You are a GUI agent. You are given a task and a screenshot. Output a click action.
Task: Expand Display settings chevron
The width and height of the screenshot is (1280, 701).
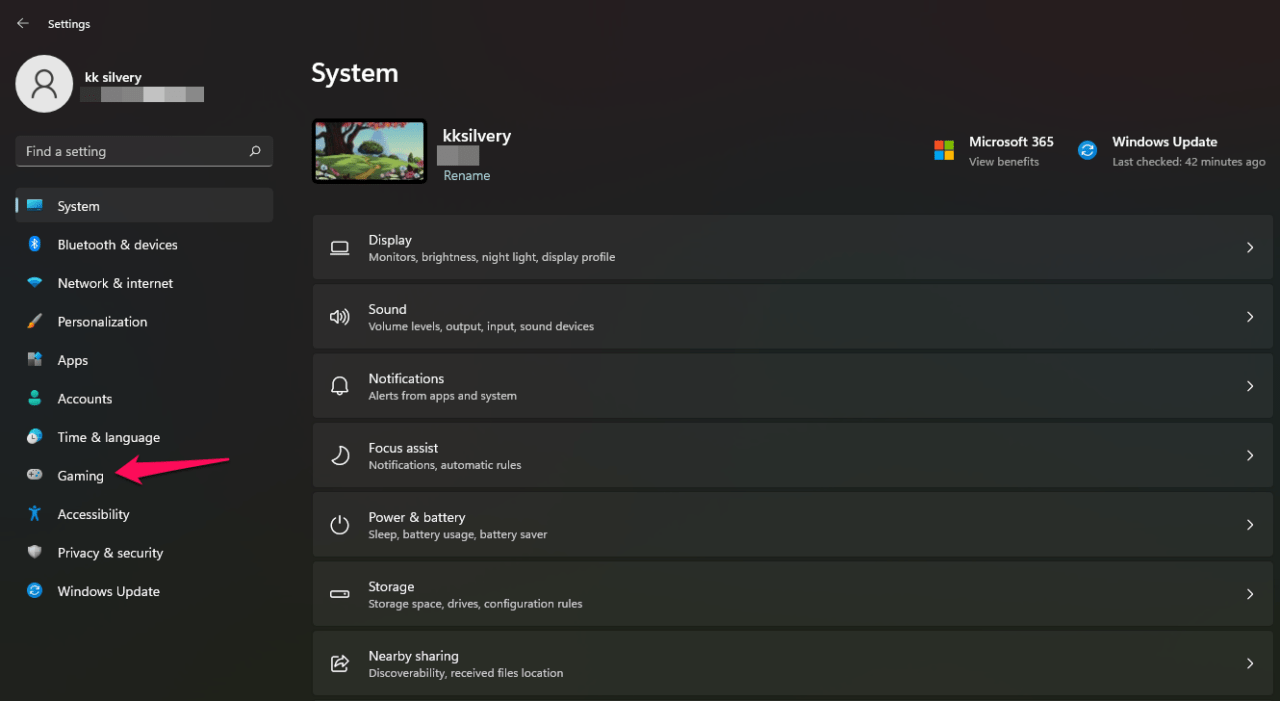pyautogui.click(x=1249, y=247)
